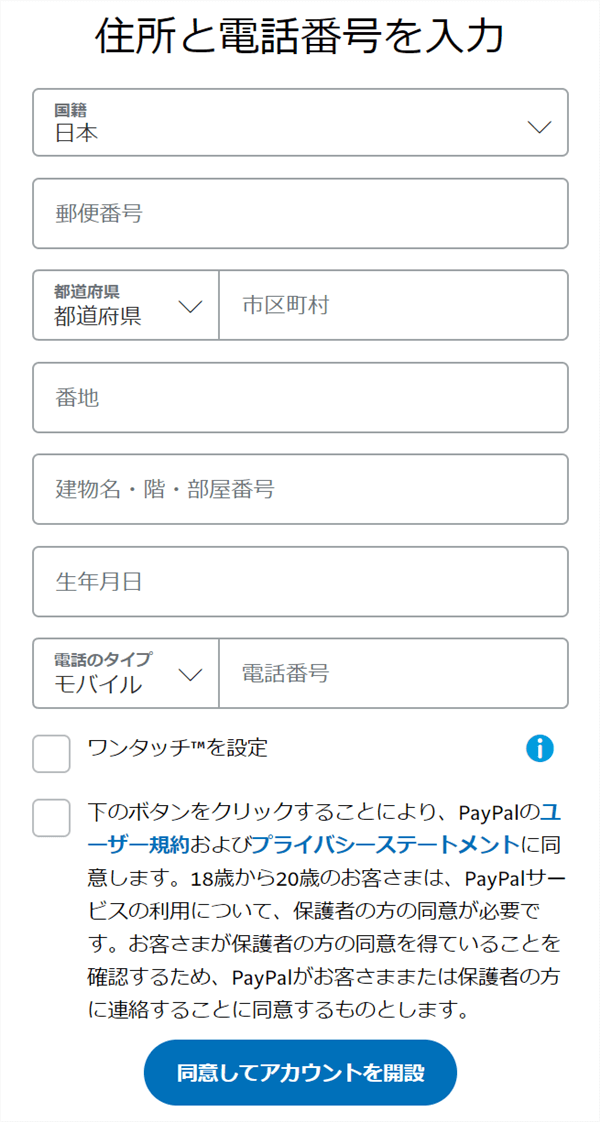
Task: Click the 住所と電話番号を入力 heading
Action: 300,37
